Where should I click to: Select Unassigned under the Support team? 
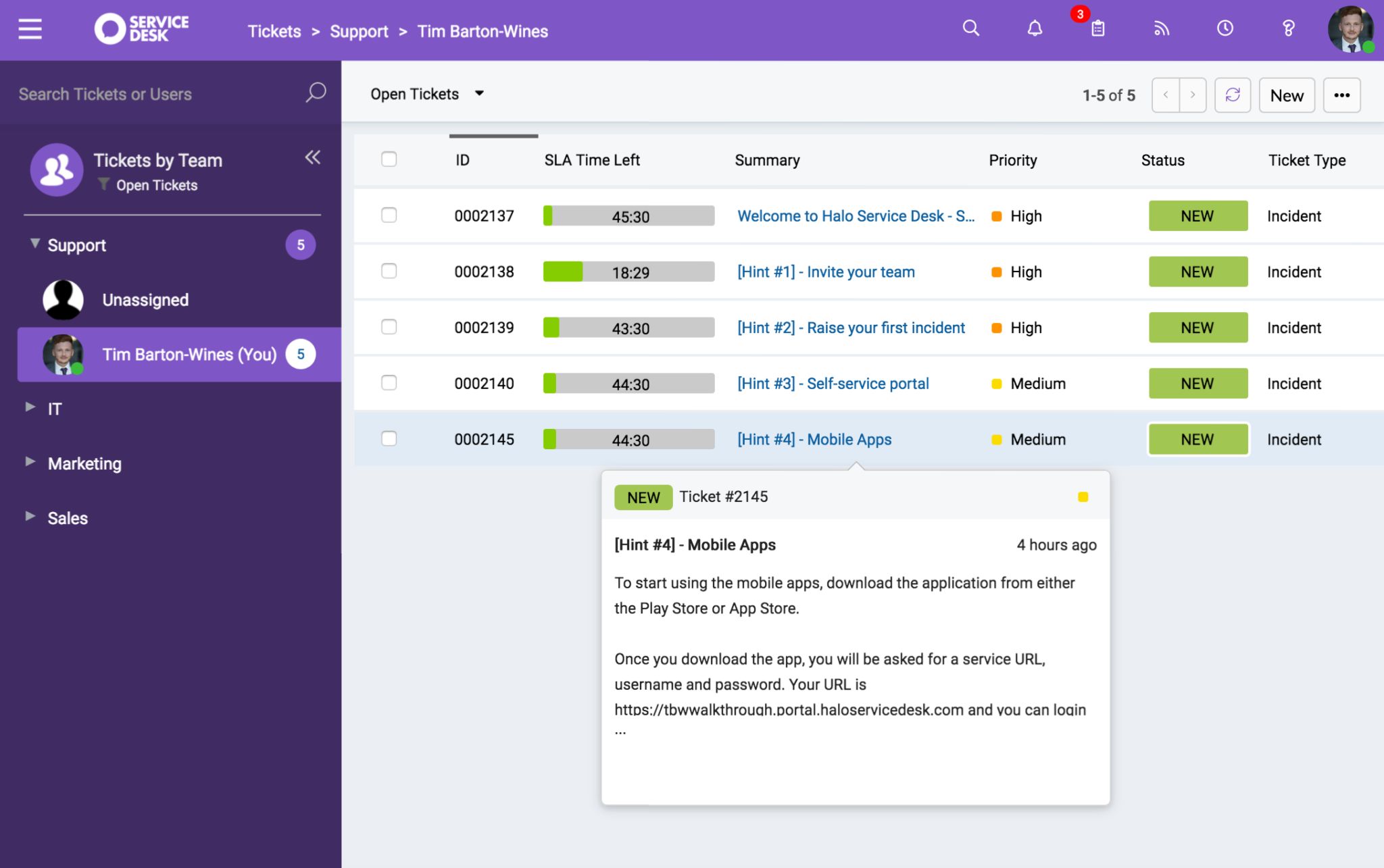tap(145, 299)
